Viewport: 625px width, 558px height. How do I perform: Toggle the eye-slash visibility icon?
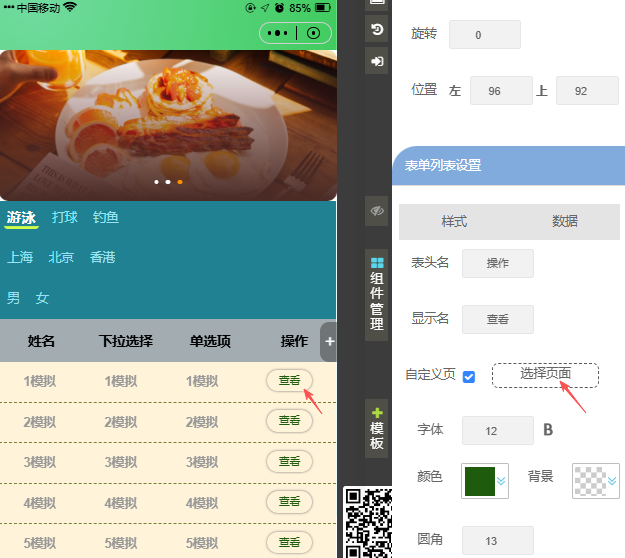(x=377, y=211)
